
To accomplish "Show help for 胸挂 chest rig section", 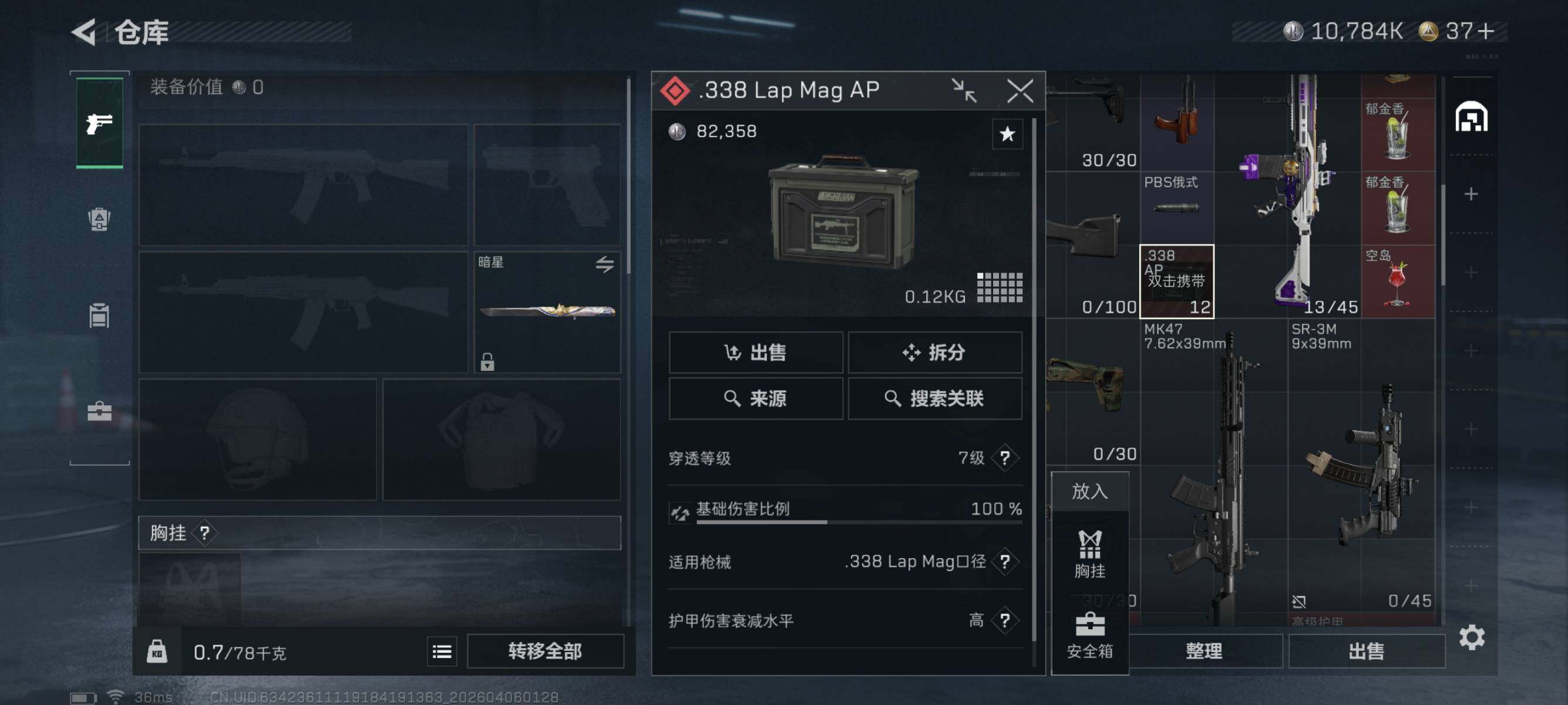I will click(x=204, y=533).
